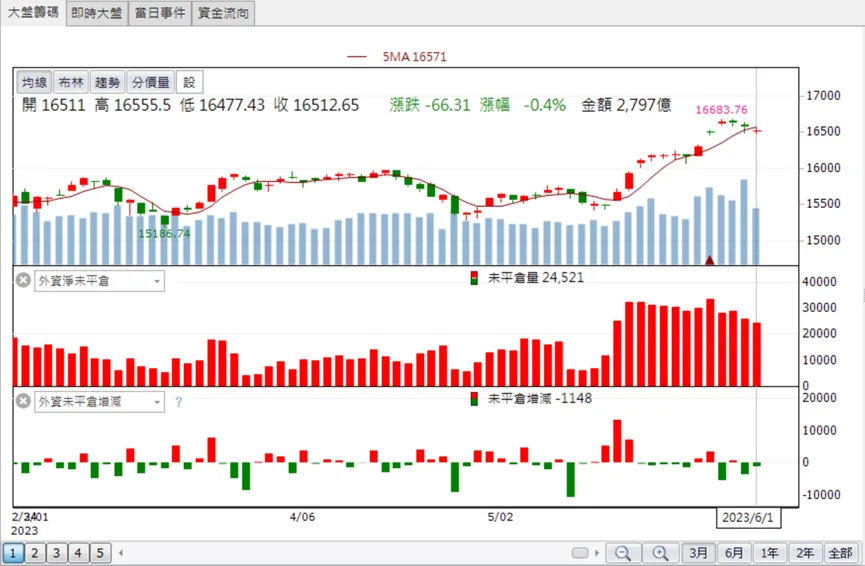Viewport: 865px width, 566px height.
Task: Remove the 外資淨未平倉 indicator panel
Action: [23, 280]
